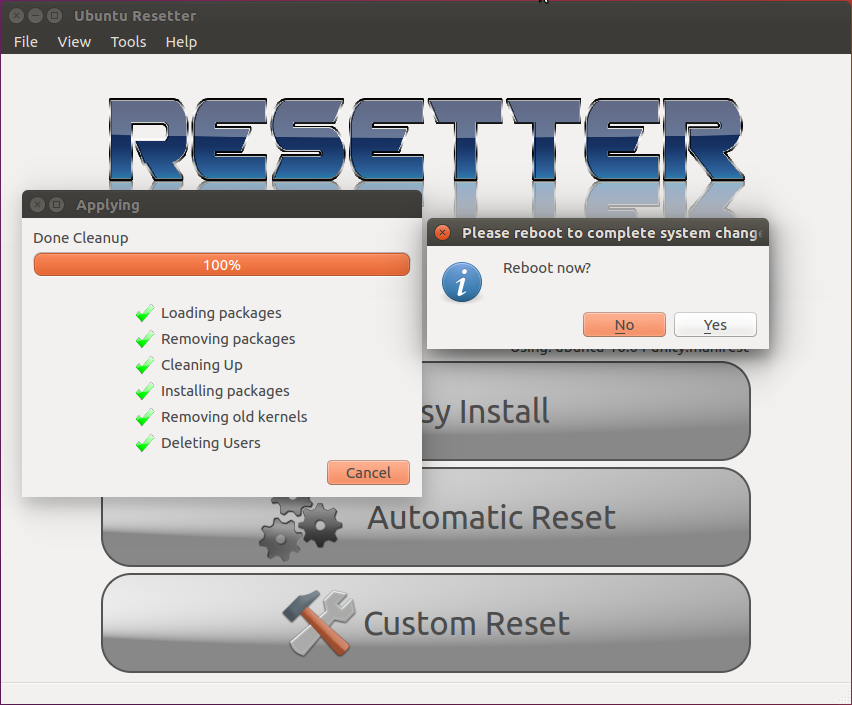Click the checkmark beside Removing old kernels
Viewport: 852px width, 705px height.
pyautogui.click(x=145, y=417)
